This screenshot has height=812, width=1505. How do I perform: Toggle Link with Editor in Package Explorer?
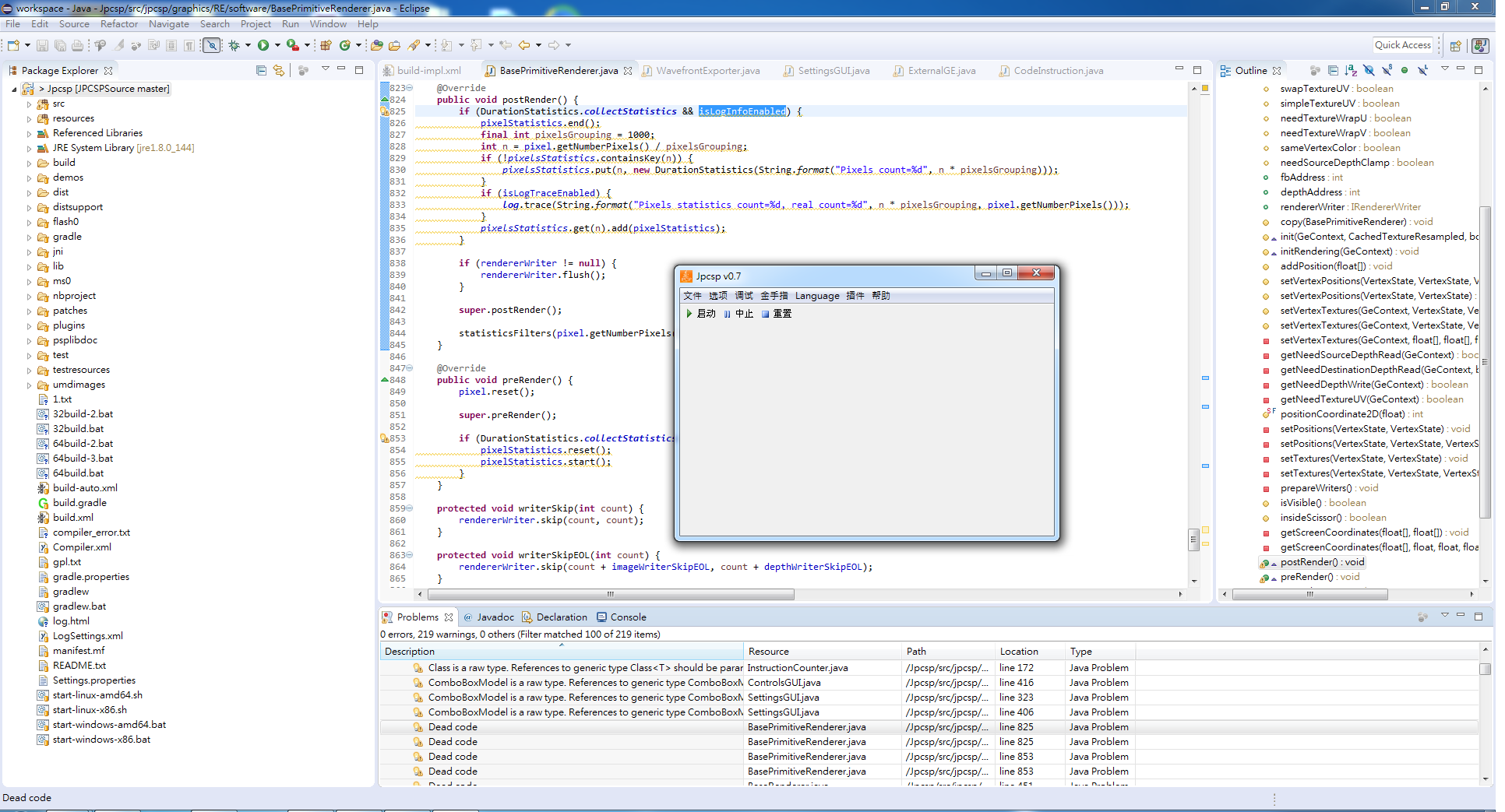pos(279,71)
